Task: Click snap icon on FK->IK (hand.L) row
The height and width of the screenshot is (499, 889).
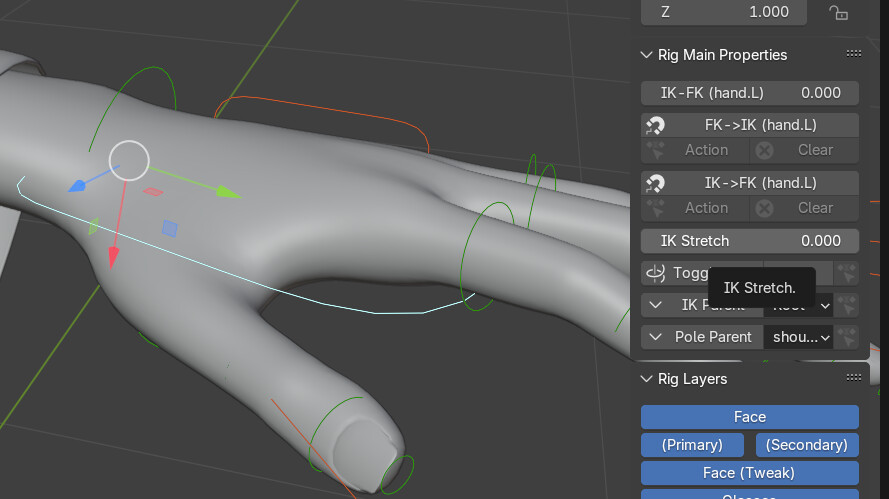Action: [x=655, y=125]
